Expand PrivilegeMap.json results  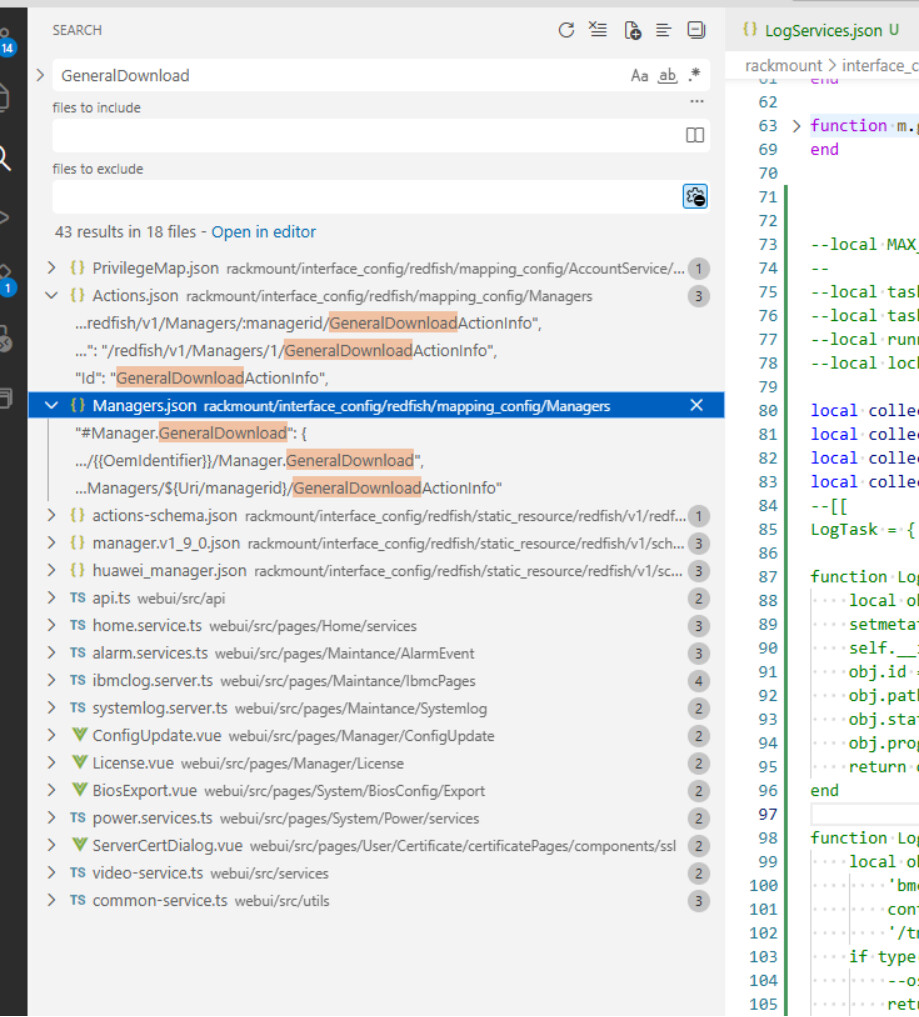52,268
